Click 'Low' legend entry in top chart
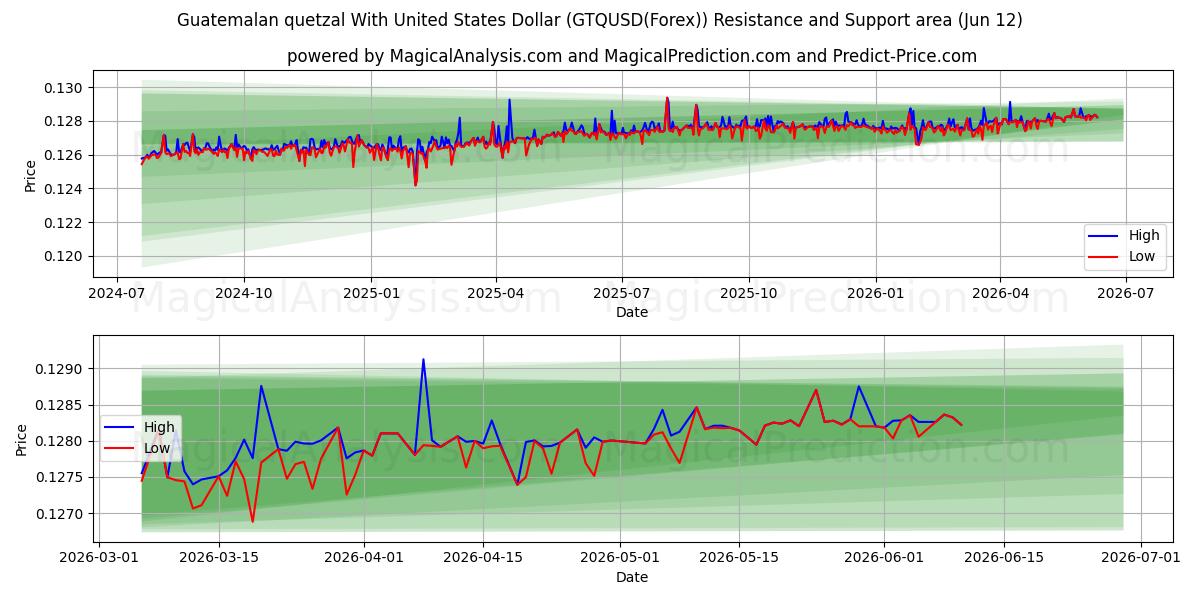 tap(1142, 256)
